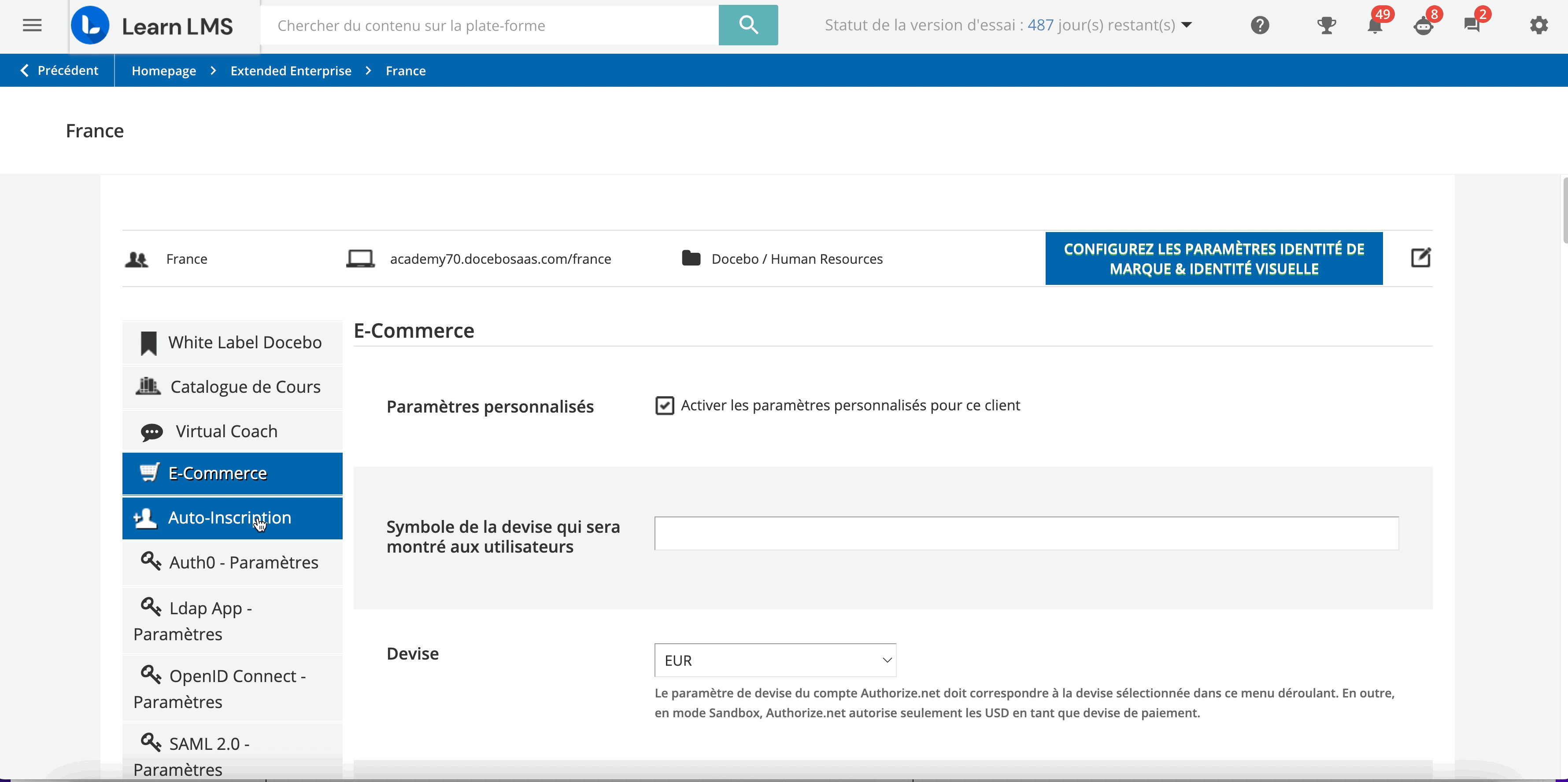Open notifications bell with 49 badge
Image resolution: width=1568 pixels, height=782 pixels.
tap(1375, 26)
